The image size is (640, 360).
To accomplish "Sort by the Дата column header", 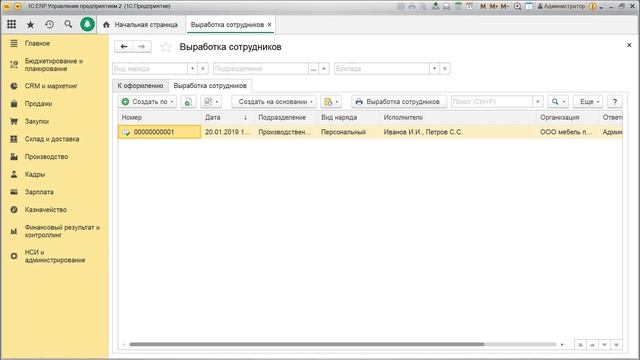I will coord(227,118).
